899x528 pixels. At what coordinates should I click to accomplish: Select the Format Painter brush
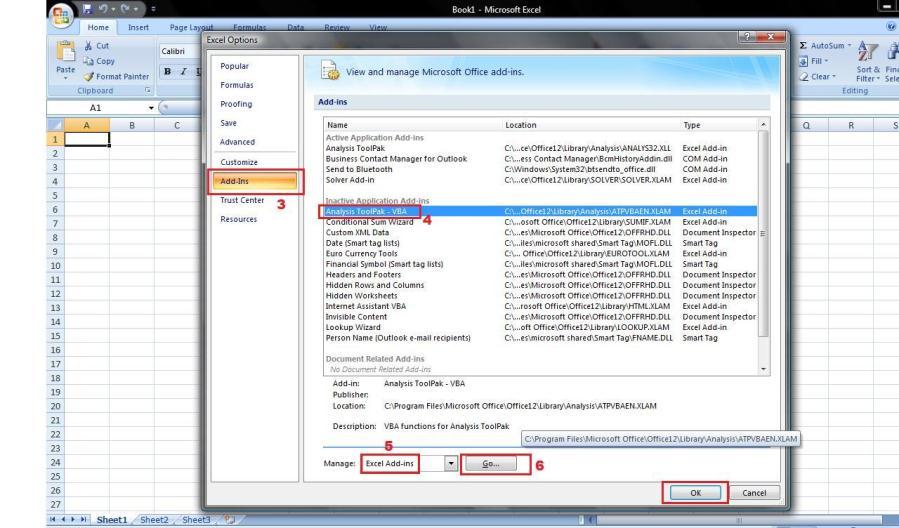point(88,76)
